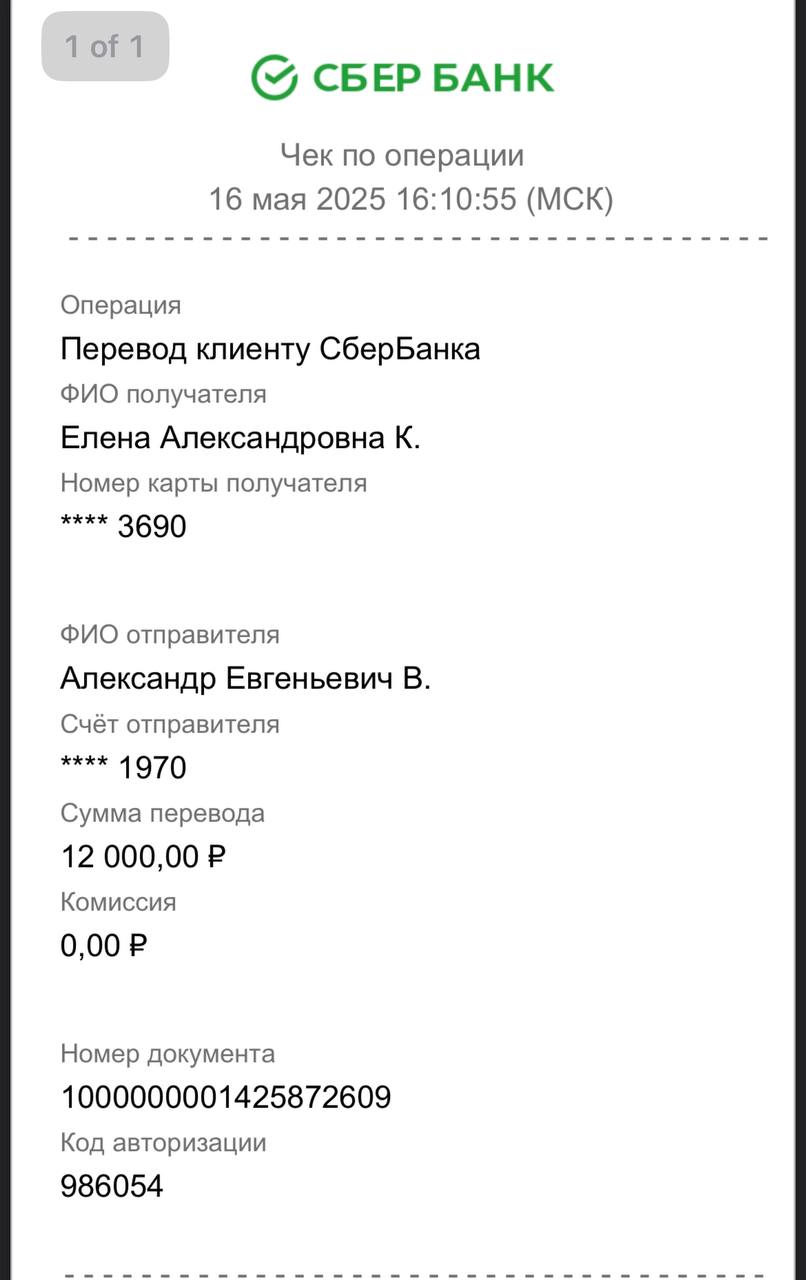Click the document number 1000000001425872609
The image size is (806, 1280).
(x=226, y=1098)
